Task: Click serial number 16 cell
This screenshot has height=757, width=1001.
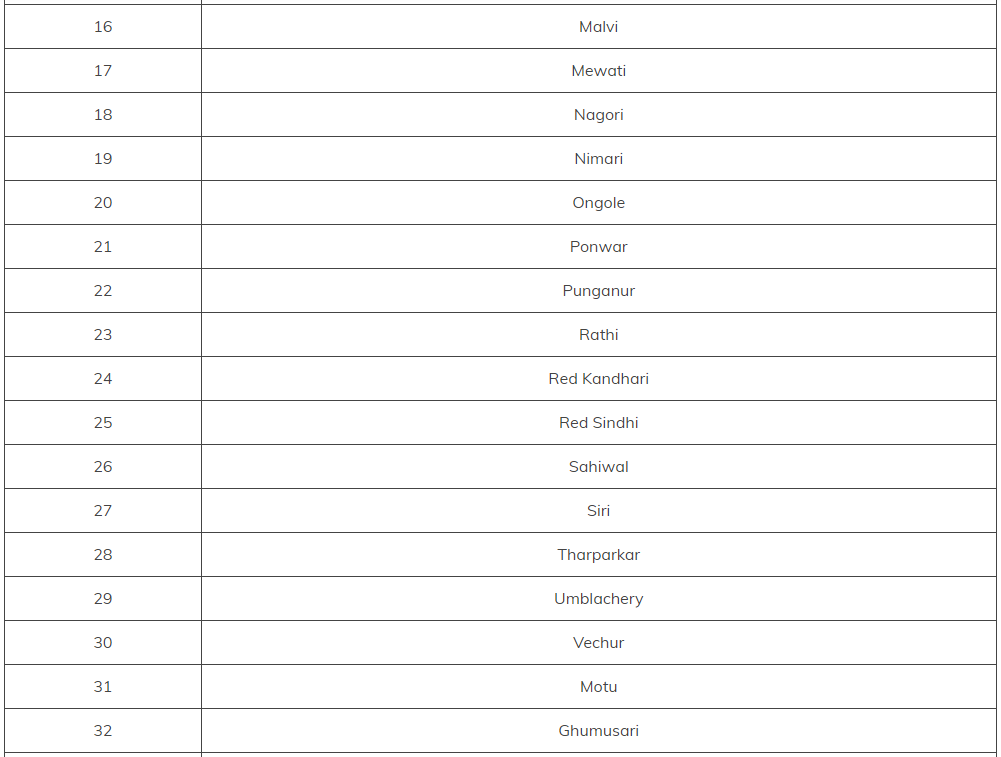Action: (103, 27)
